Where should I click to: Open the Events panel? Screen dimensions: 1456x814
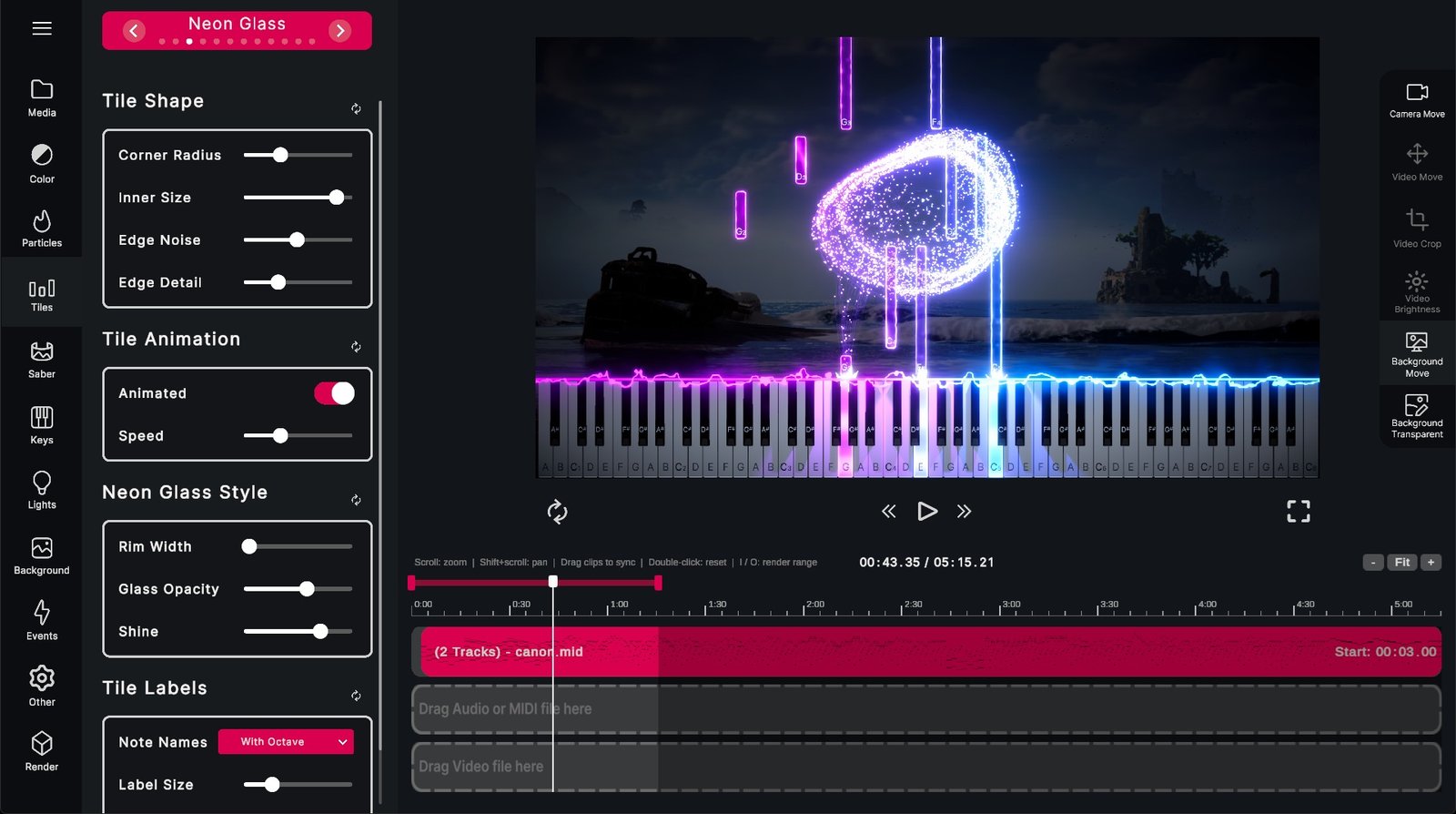coord(42,621)
